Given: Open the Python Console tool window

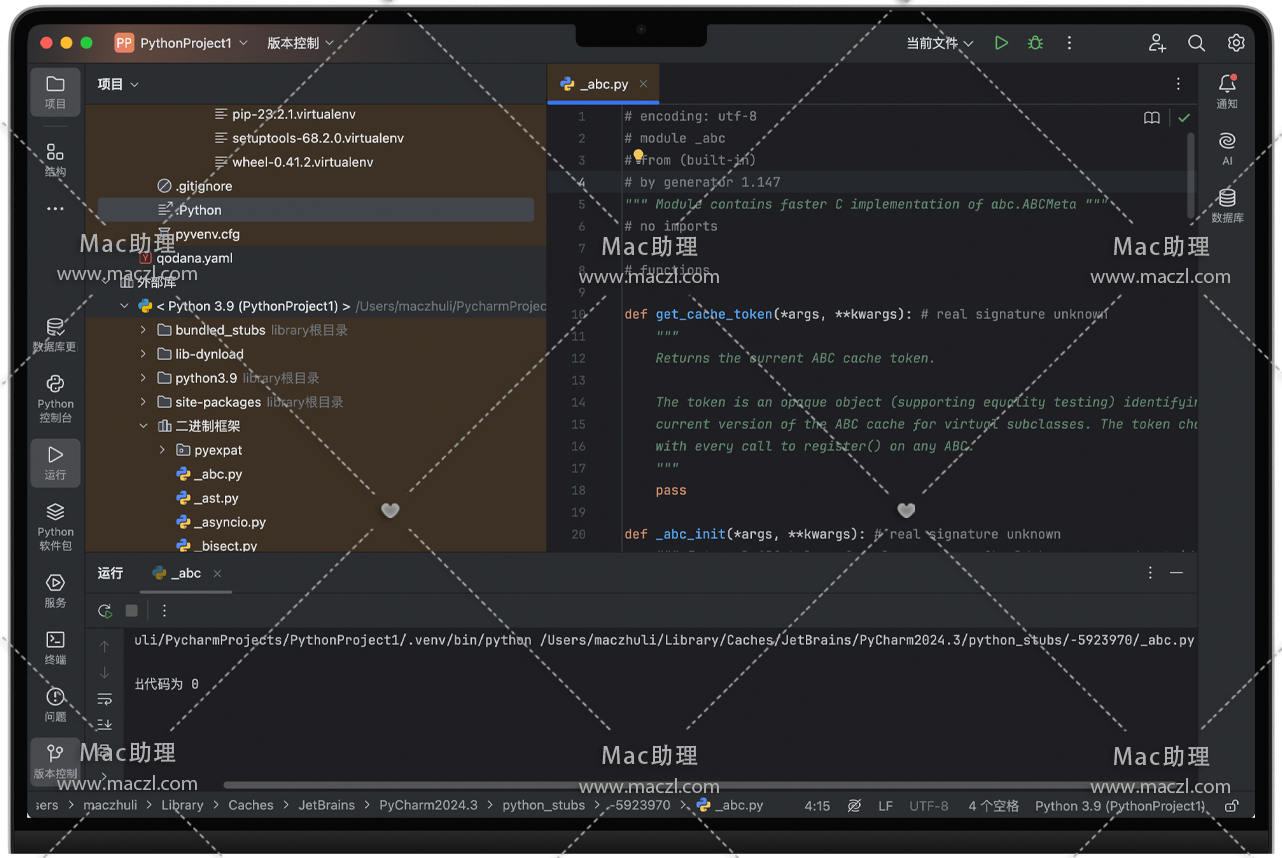Looking at the screenshot, I should click(x=56, y=396).
